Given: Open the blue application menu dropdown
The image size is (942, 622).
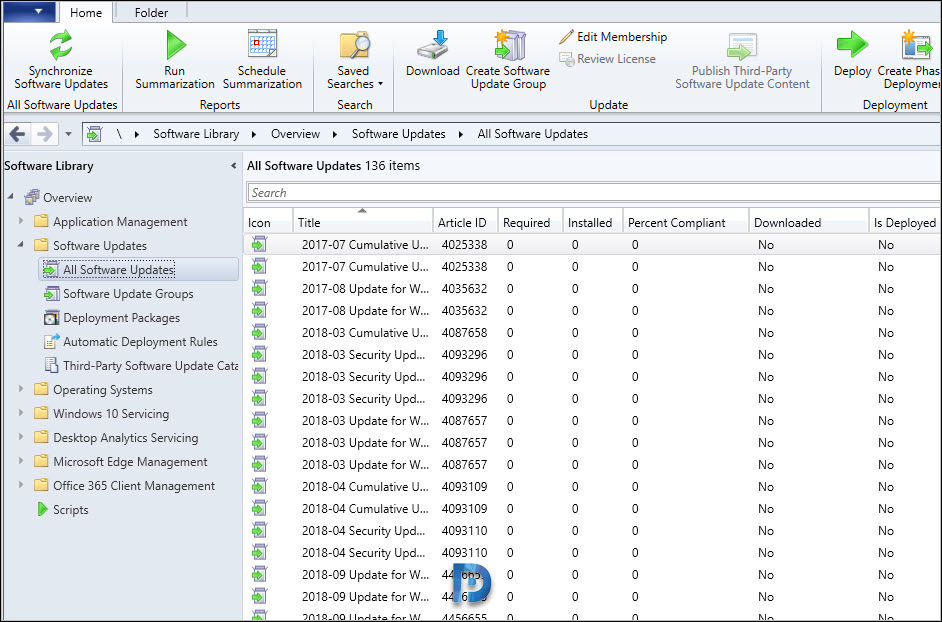Looking at the screenshot, I should 29,11.
